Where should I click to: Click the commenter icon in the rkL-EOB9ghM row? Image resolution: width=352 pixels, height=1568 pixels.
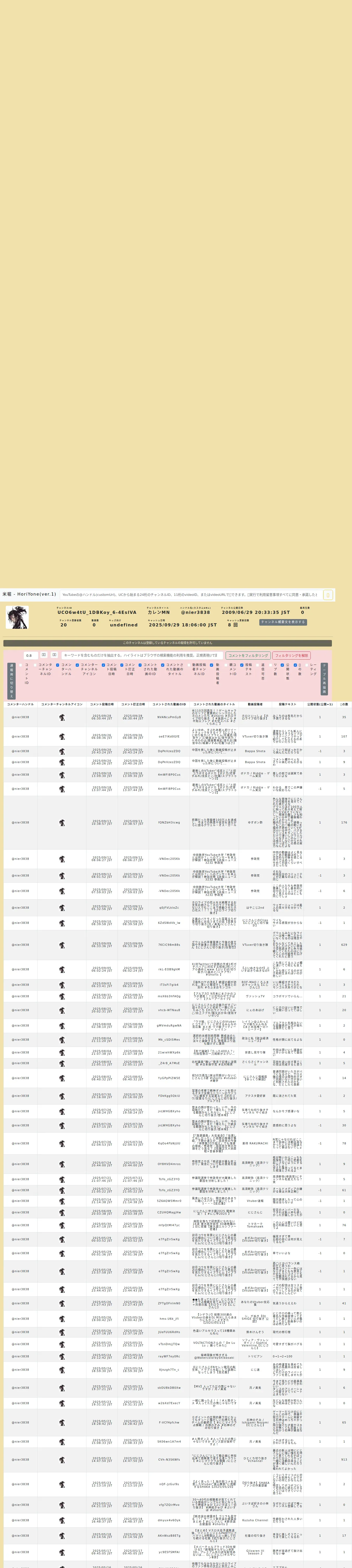tap(62, 970)
